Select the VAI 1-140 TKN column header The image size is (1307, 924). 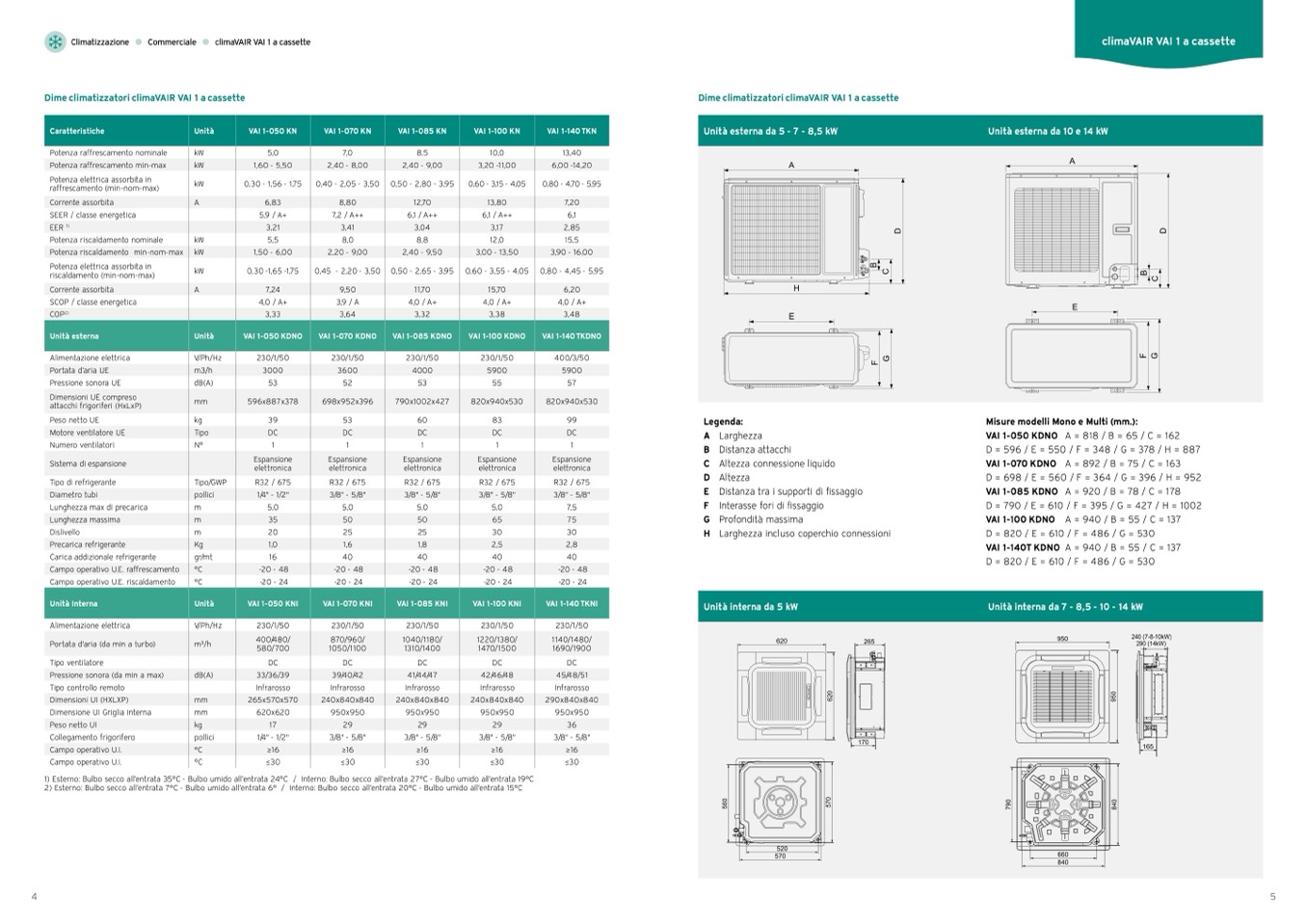[x=572, y=131]
